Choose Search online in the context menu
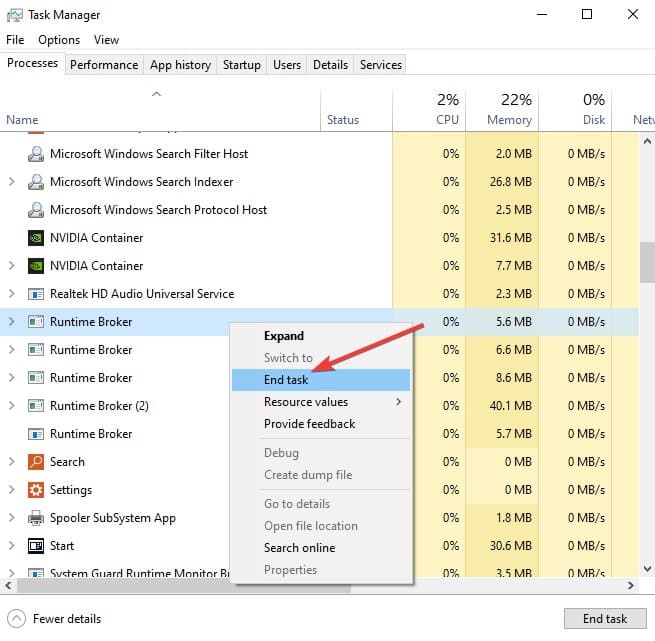 [321, 548]
